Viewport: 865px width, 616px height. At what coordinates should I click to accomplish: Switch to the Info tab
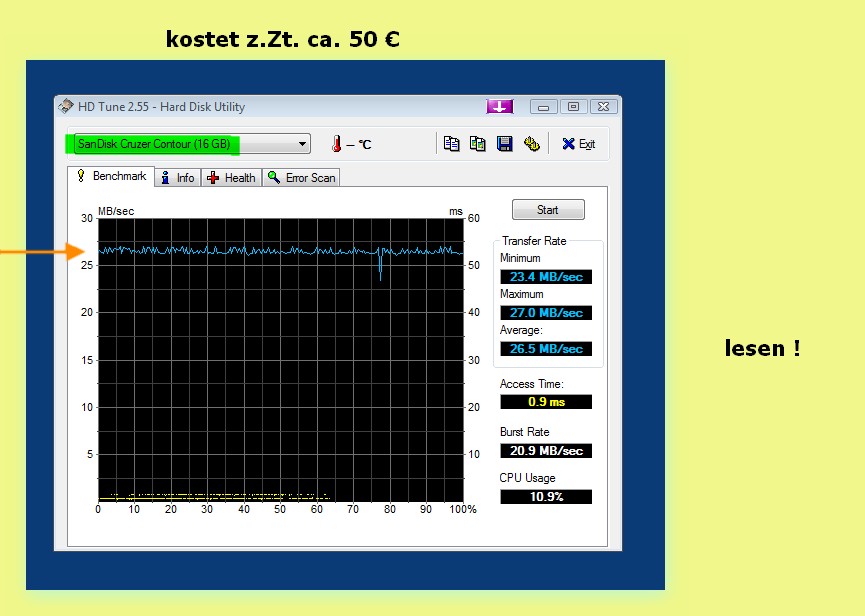[x=178, y=178]
